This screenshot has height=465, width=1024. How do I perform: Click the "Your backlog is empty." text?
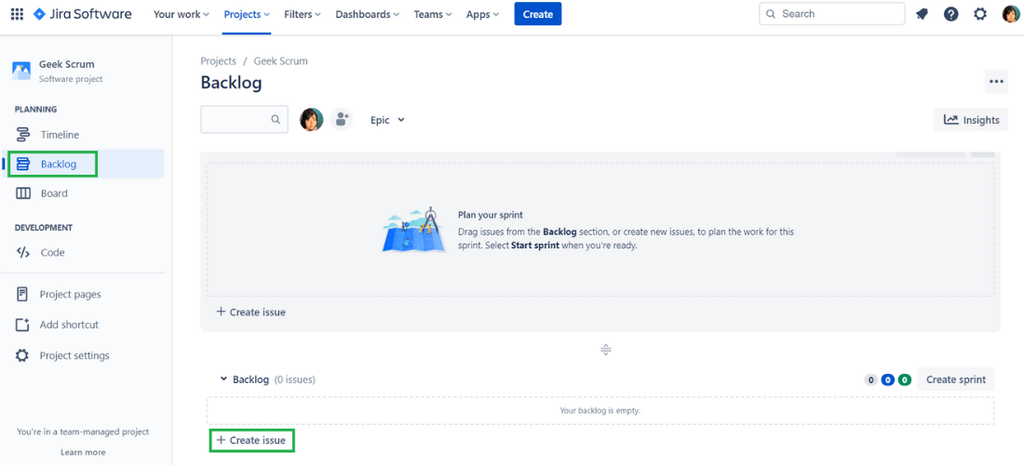[600, 411]
